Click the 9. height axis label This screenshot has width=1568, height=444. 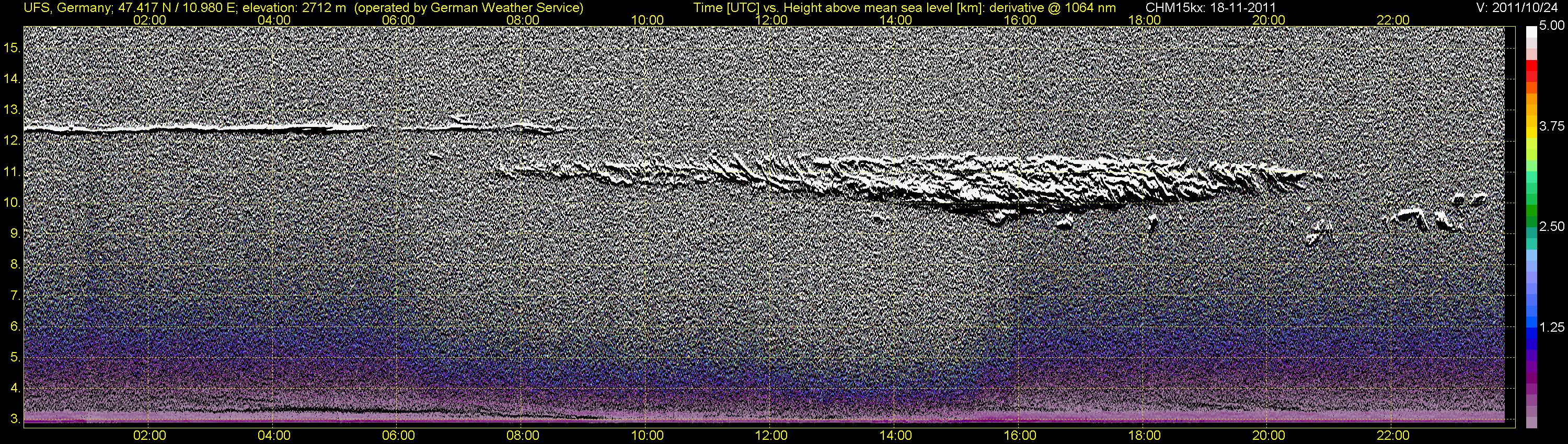tap(15, 233)
